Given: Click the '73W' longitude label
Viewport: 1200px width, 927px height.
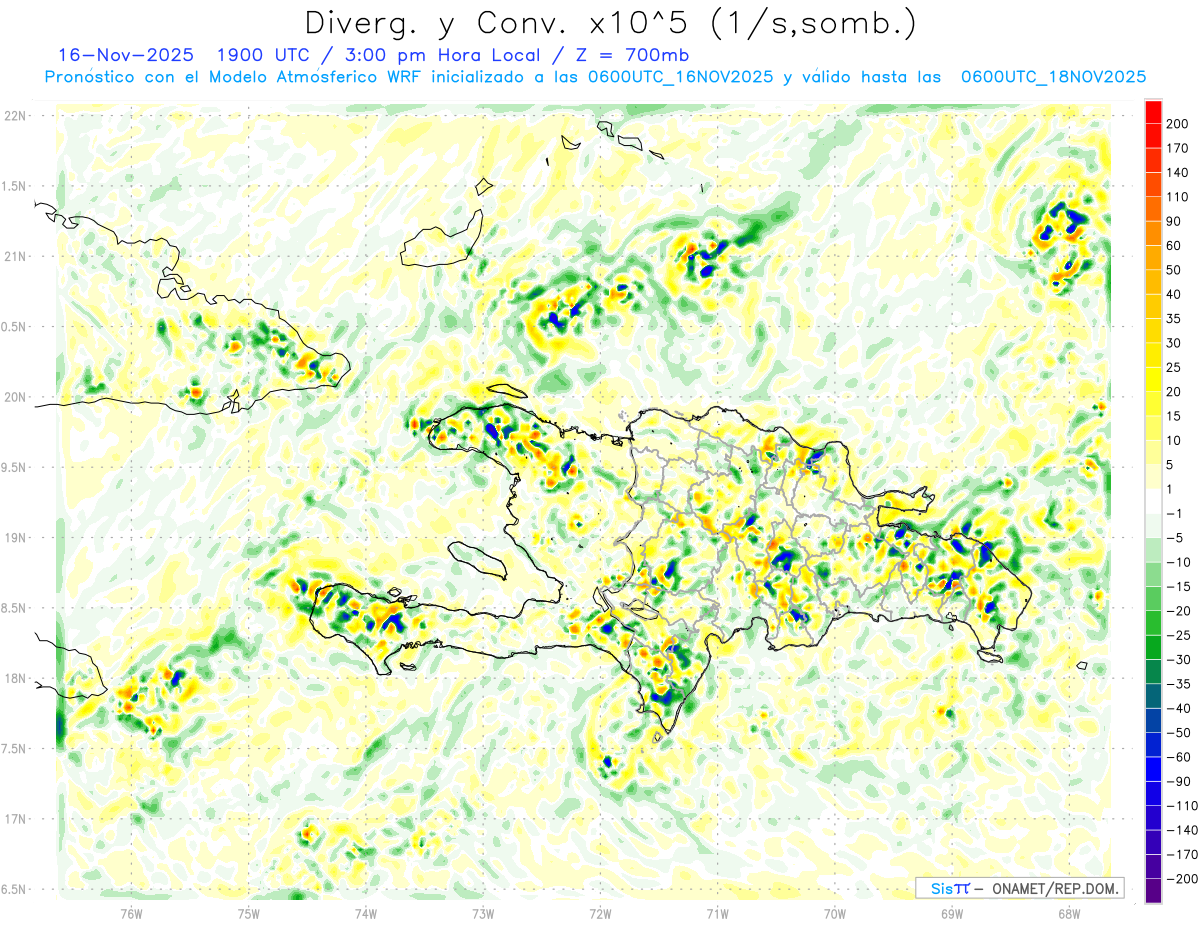Looking at the screenshot, I should point(483,913).
